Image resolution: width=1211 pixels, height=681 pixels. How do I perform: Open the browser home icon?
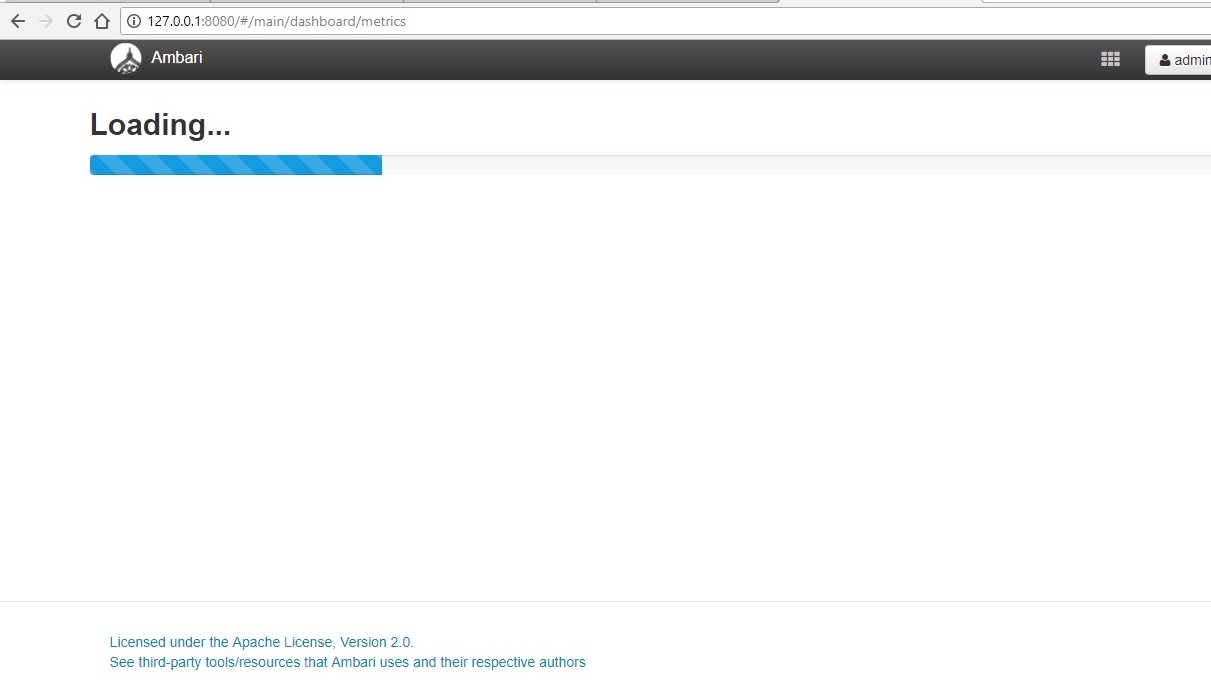[101, 20]
